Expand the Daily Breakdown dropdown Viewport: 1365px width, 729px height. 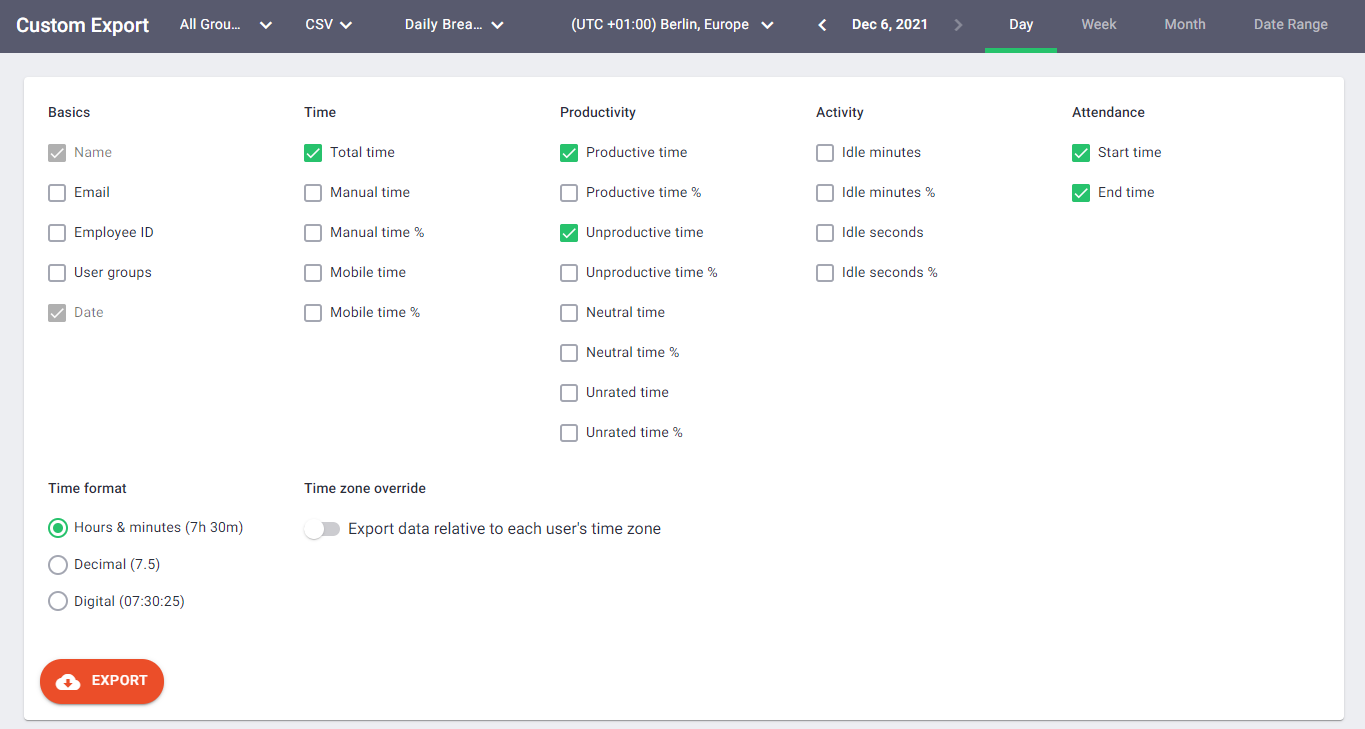tap(454, 24)
